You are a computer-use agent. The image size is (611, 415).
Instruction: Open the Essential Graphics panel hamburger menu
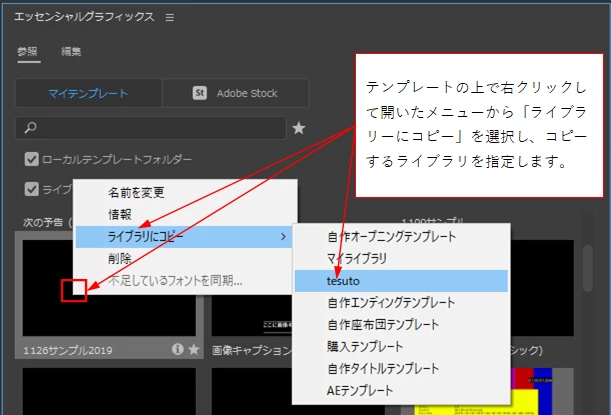click(170, 18)
